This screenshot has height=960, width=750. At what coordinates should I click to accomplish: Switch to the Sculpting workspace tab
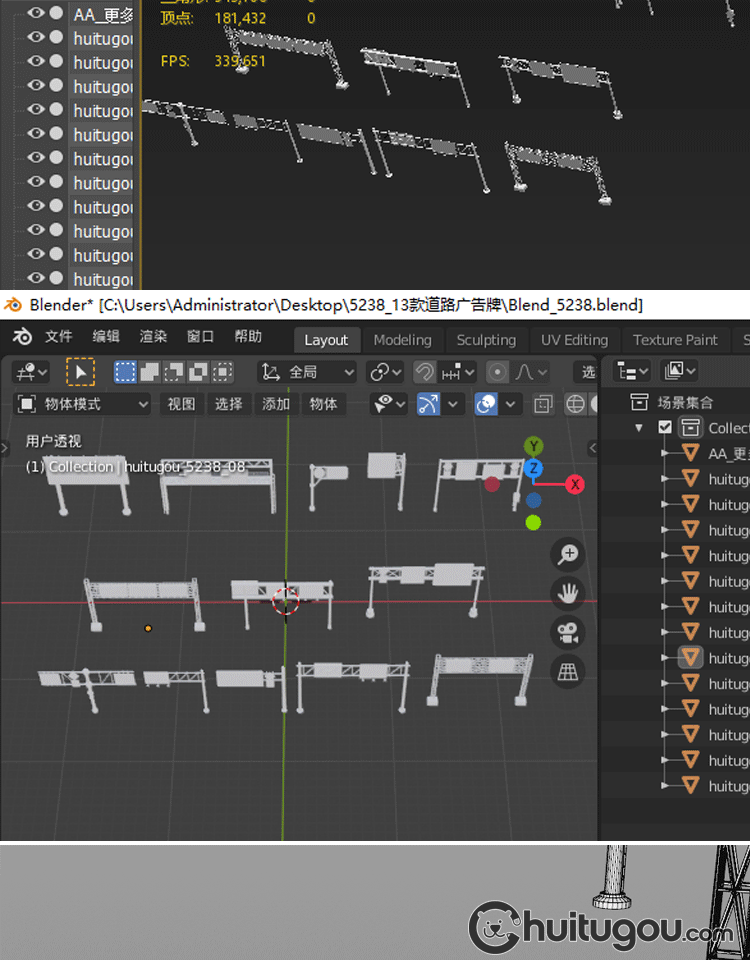pos(486,340)
